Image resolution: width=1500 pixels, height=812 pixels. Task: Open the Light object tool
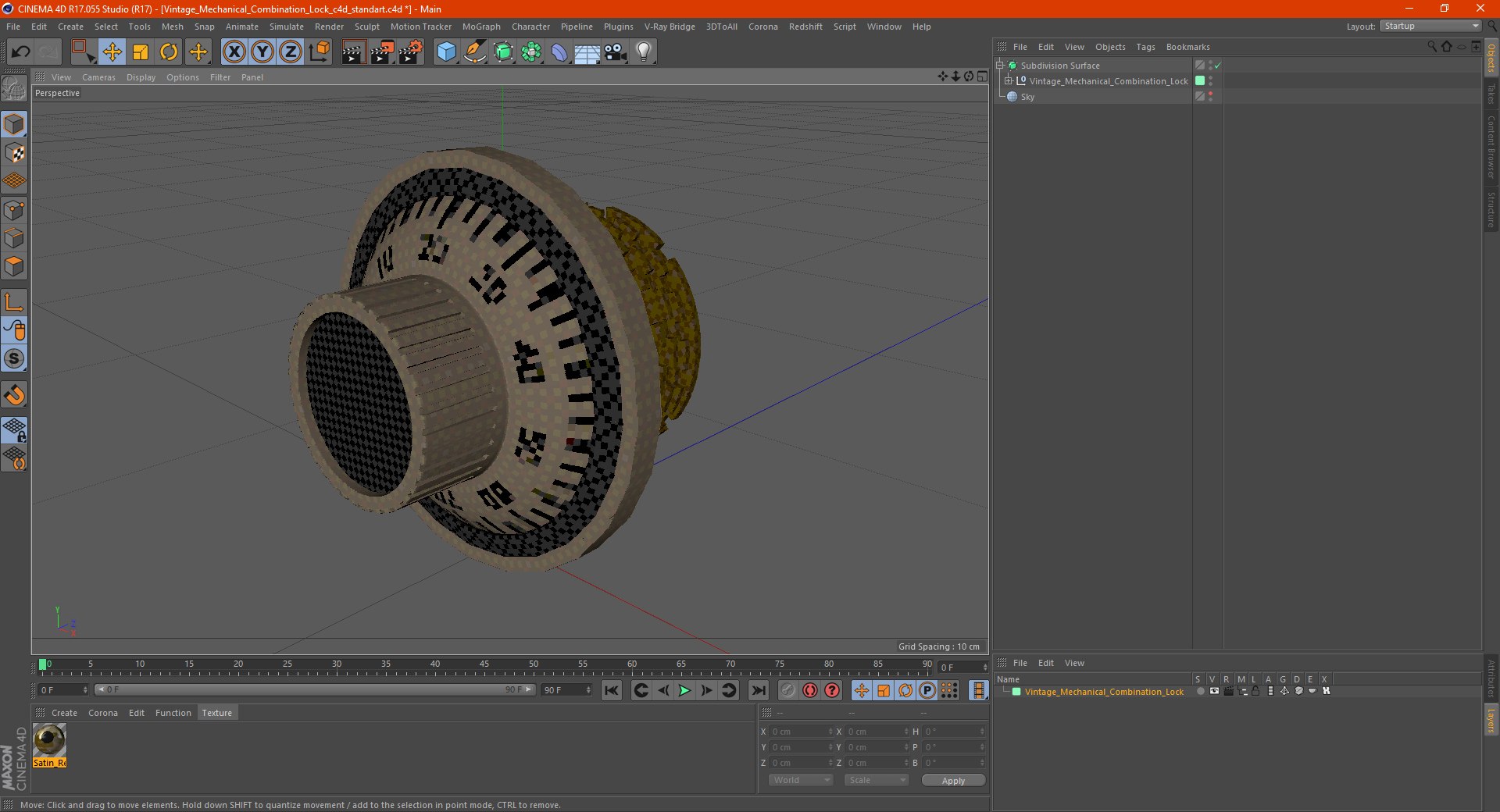643,52
